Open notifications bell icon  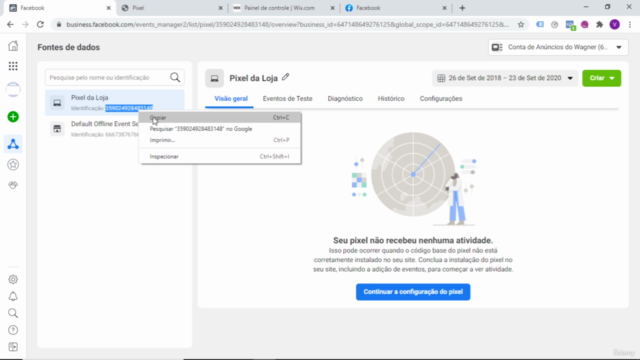pyautogui.click(x=13, y=296)
